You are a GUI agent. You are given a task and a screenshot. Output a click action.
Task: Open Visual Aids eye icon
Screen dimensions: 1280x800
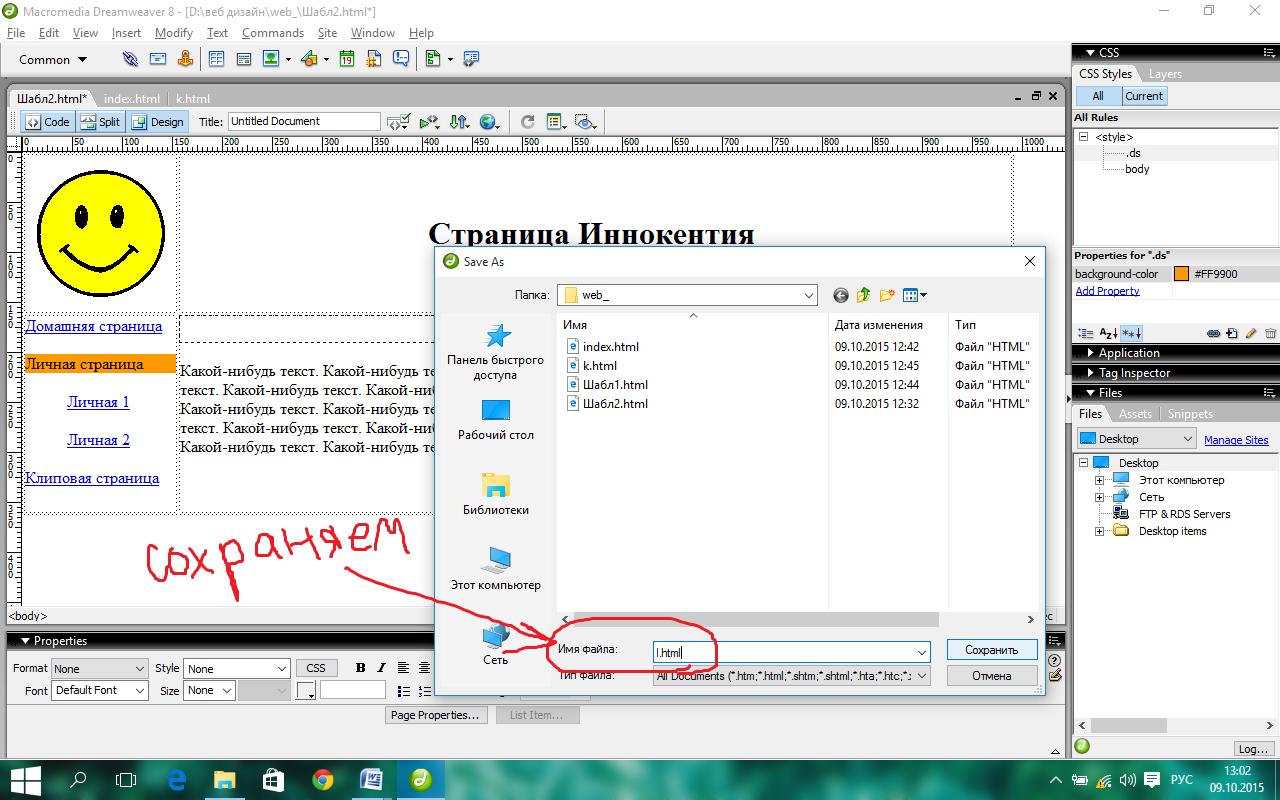coord(586,122)
